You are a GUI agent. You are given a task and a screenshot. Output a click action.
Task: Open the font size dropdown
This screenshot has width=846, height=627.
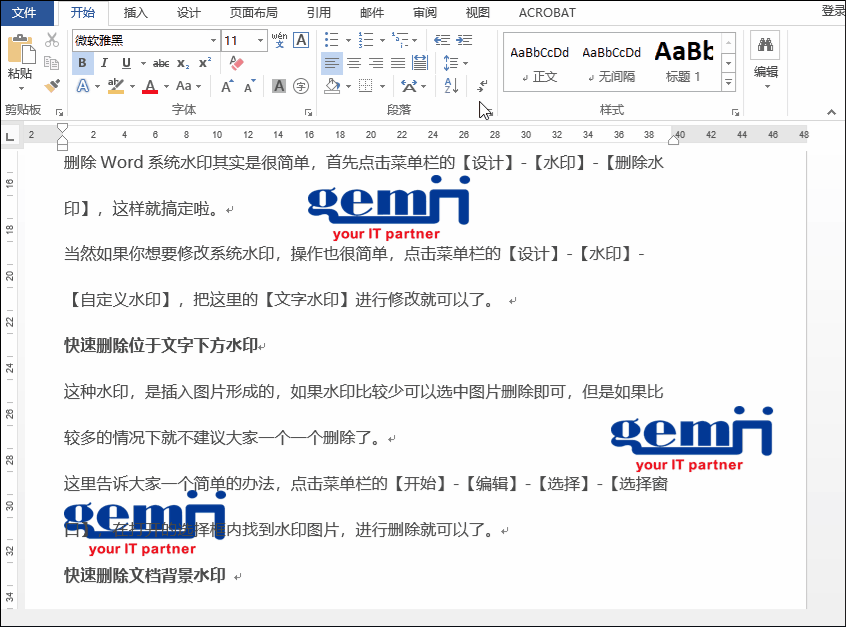point(259,39)
